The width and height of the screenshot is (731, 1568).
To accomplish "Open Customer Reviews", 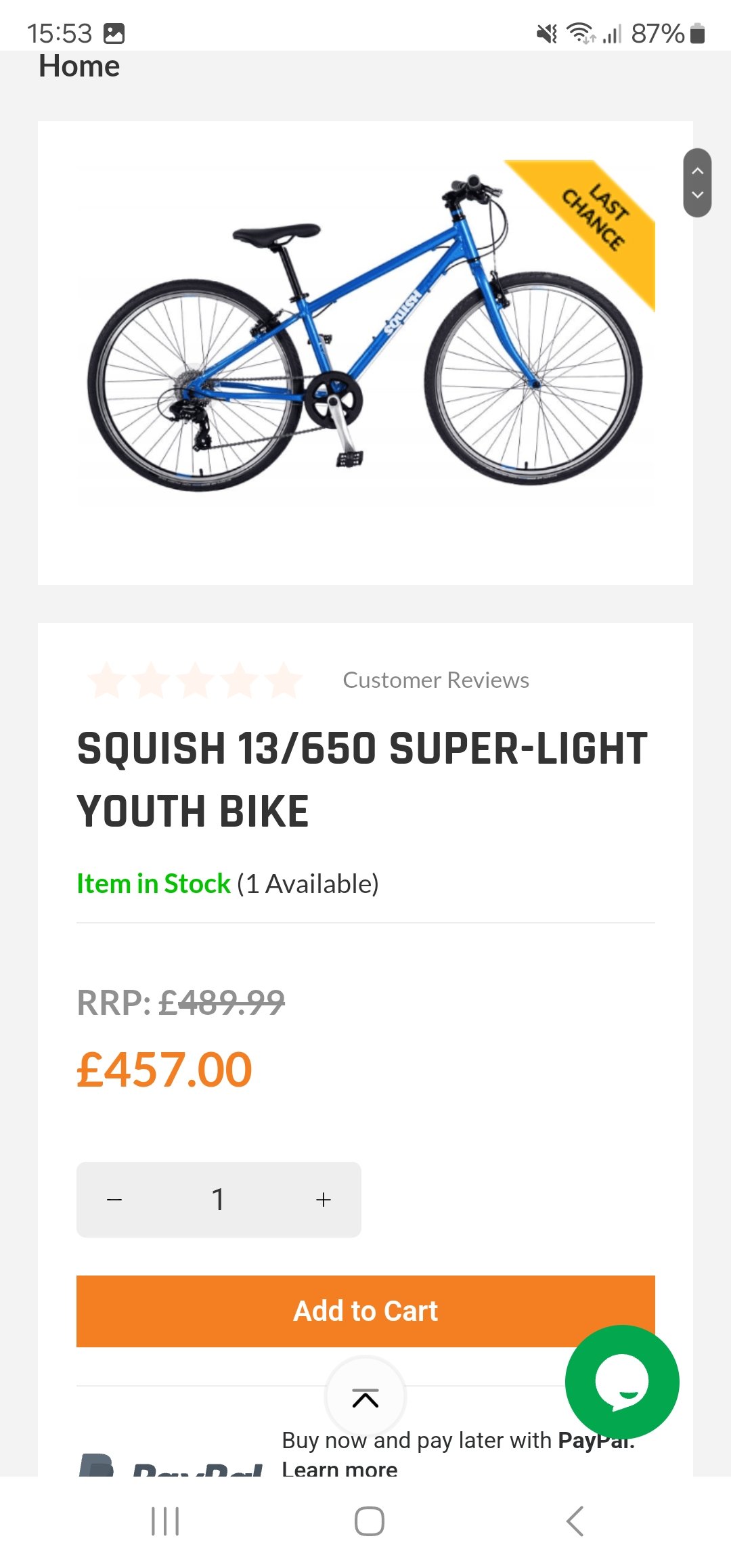I will tap(435, 680).
